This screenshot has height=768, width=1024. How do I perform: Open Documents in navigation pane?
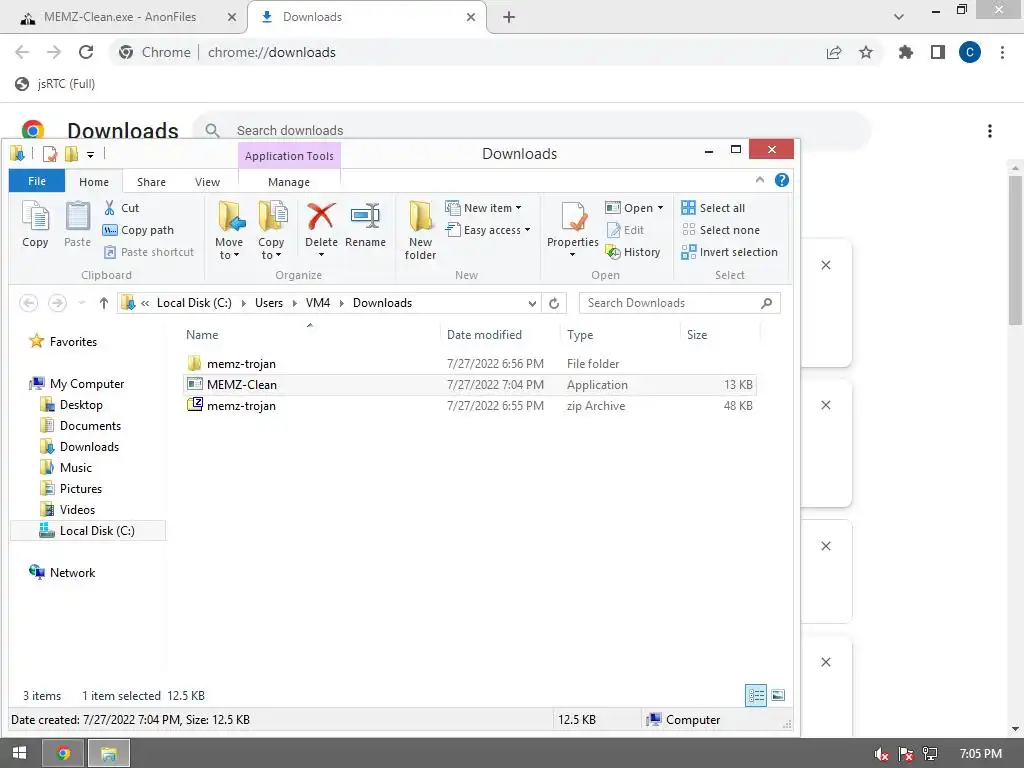tap(90, 426)
